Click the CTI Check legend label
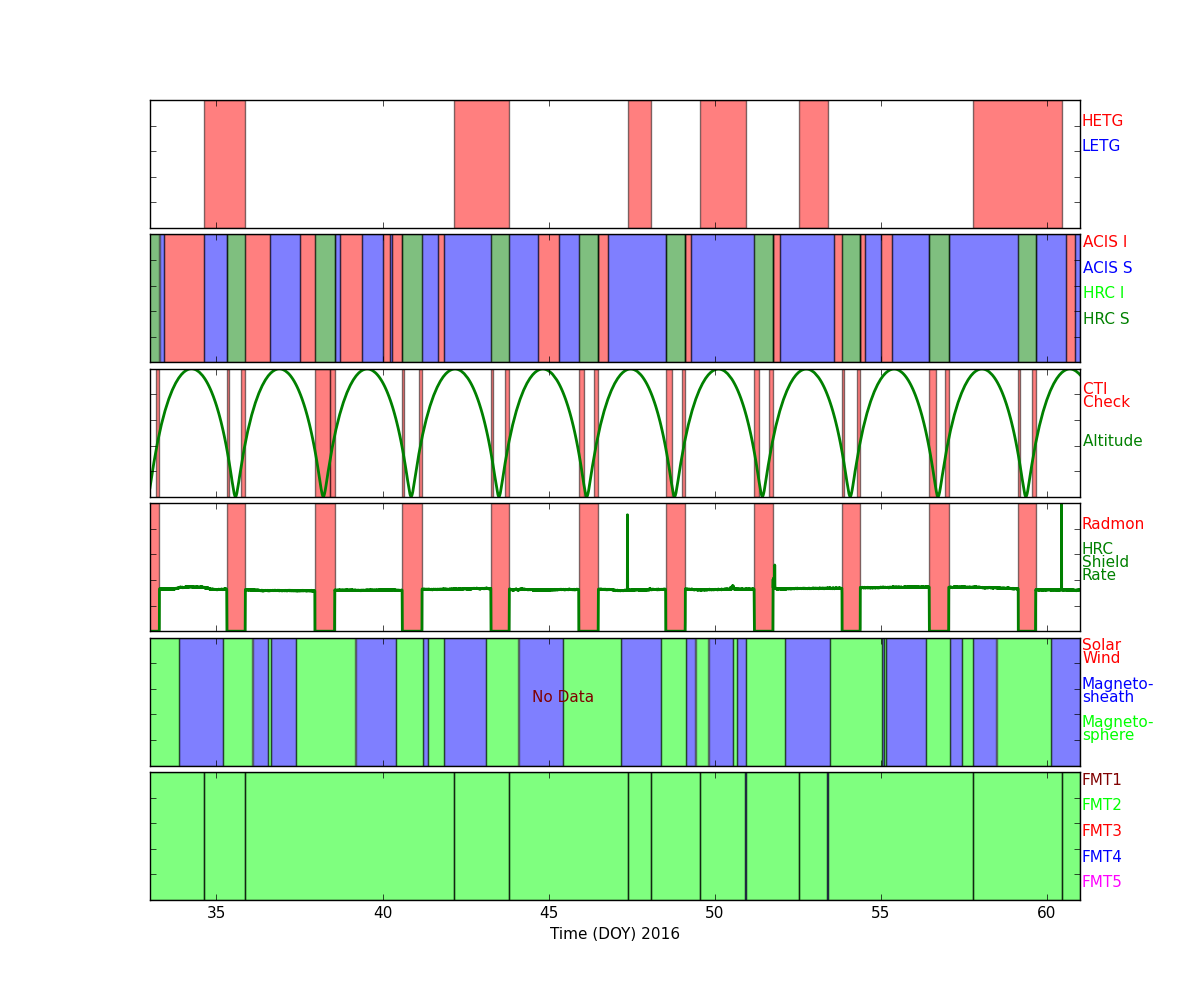Viewport: 1200px width, 1000px height. click(1106, 396)
